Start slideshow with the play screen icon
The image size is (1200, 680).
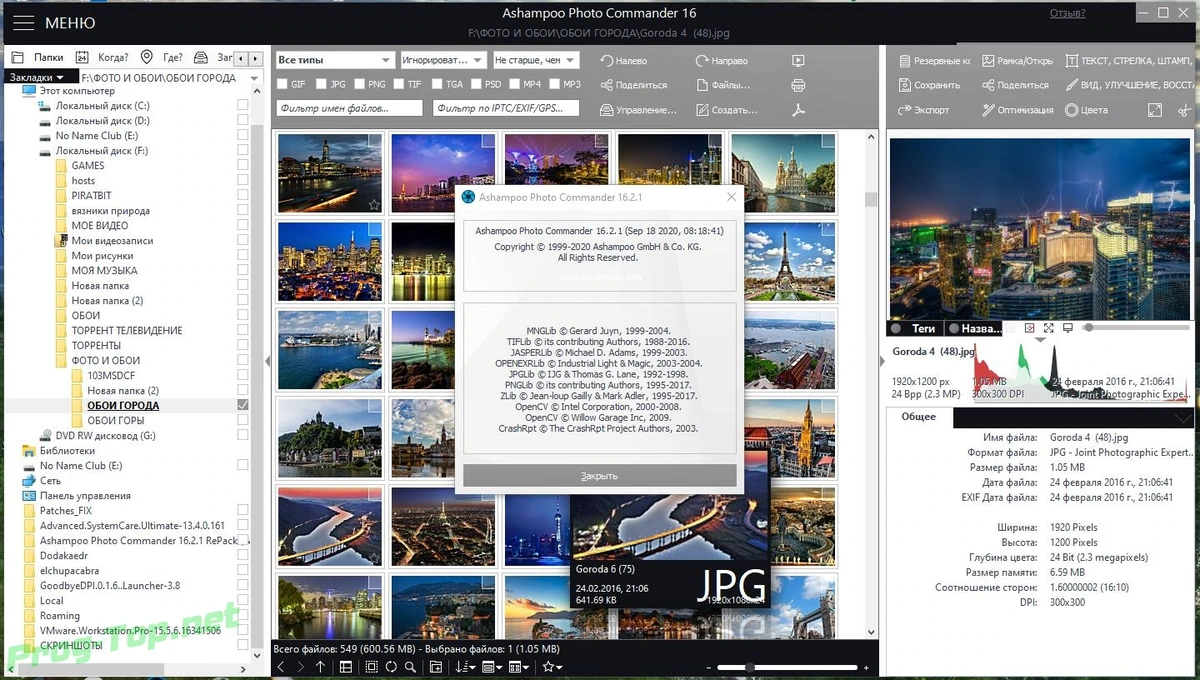coord(798,60)
